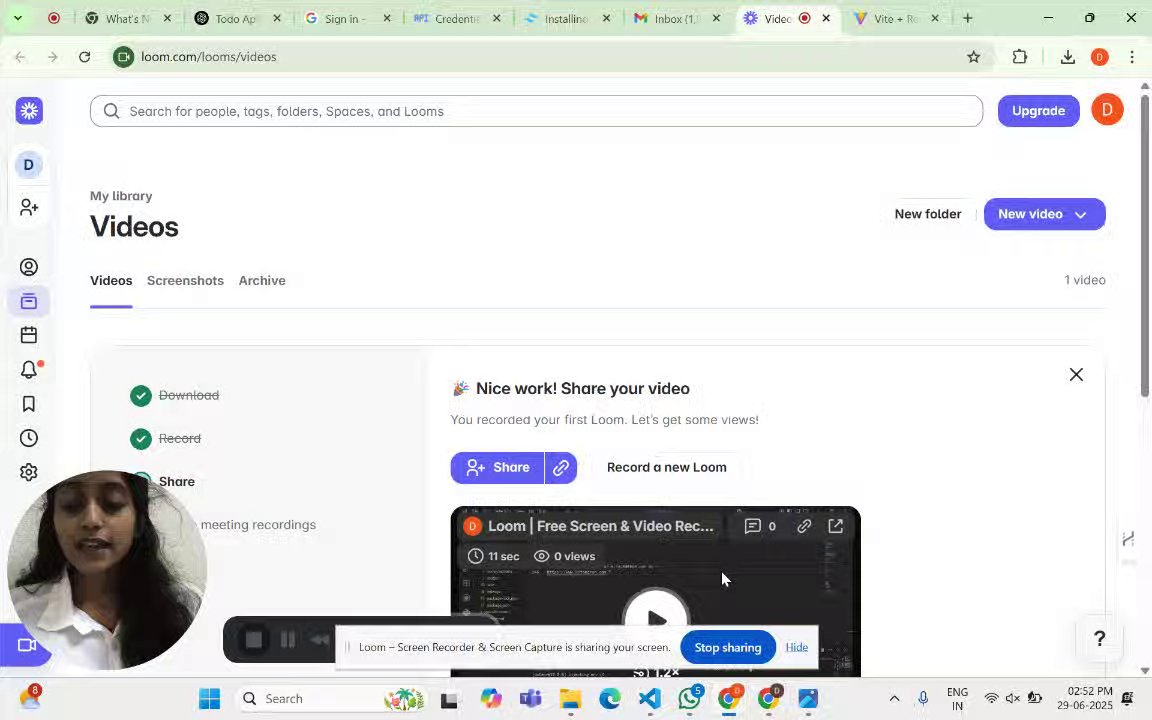This screenshot has width=1152, height=720.
Task: Open the meetings calendar icon in sidebar
Action: coord(29,335)
